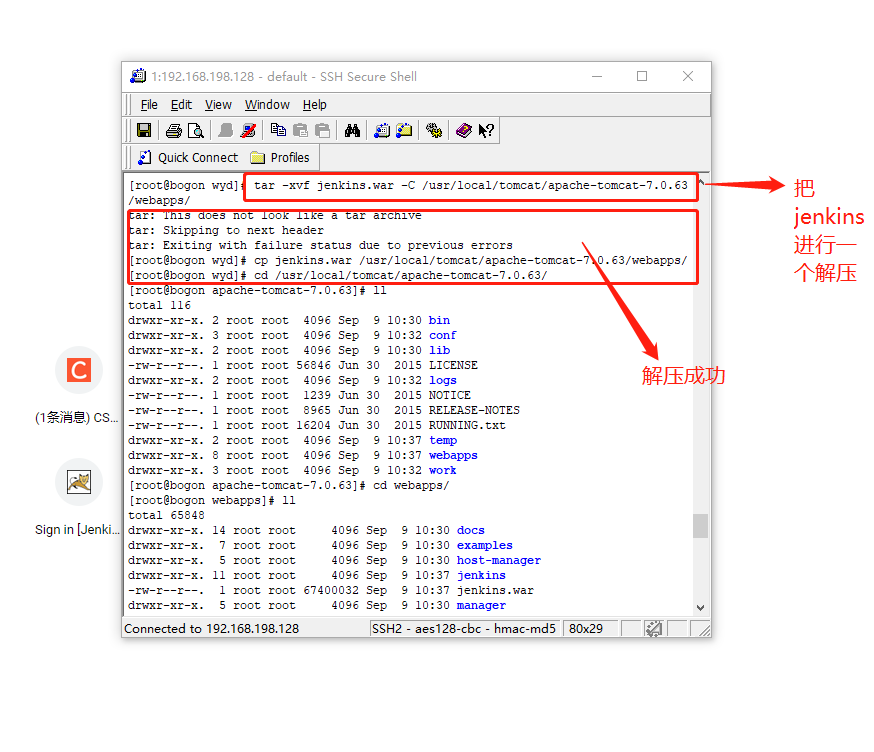Open the Edit menu
Screen dimensions: 874x752
point(181,105)
